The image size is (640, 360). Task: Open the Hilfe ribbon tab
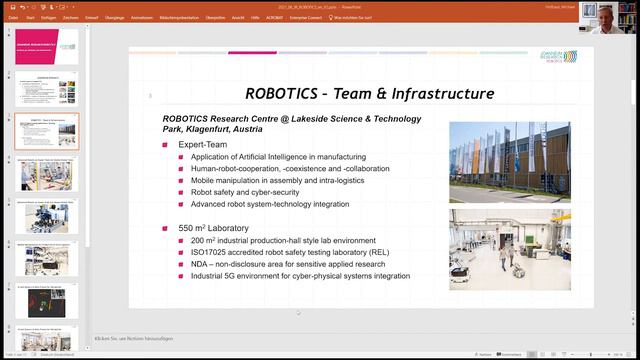pyautogui.click(x=255, y=18)
